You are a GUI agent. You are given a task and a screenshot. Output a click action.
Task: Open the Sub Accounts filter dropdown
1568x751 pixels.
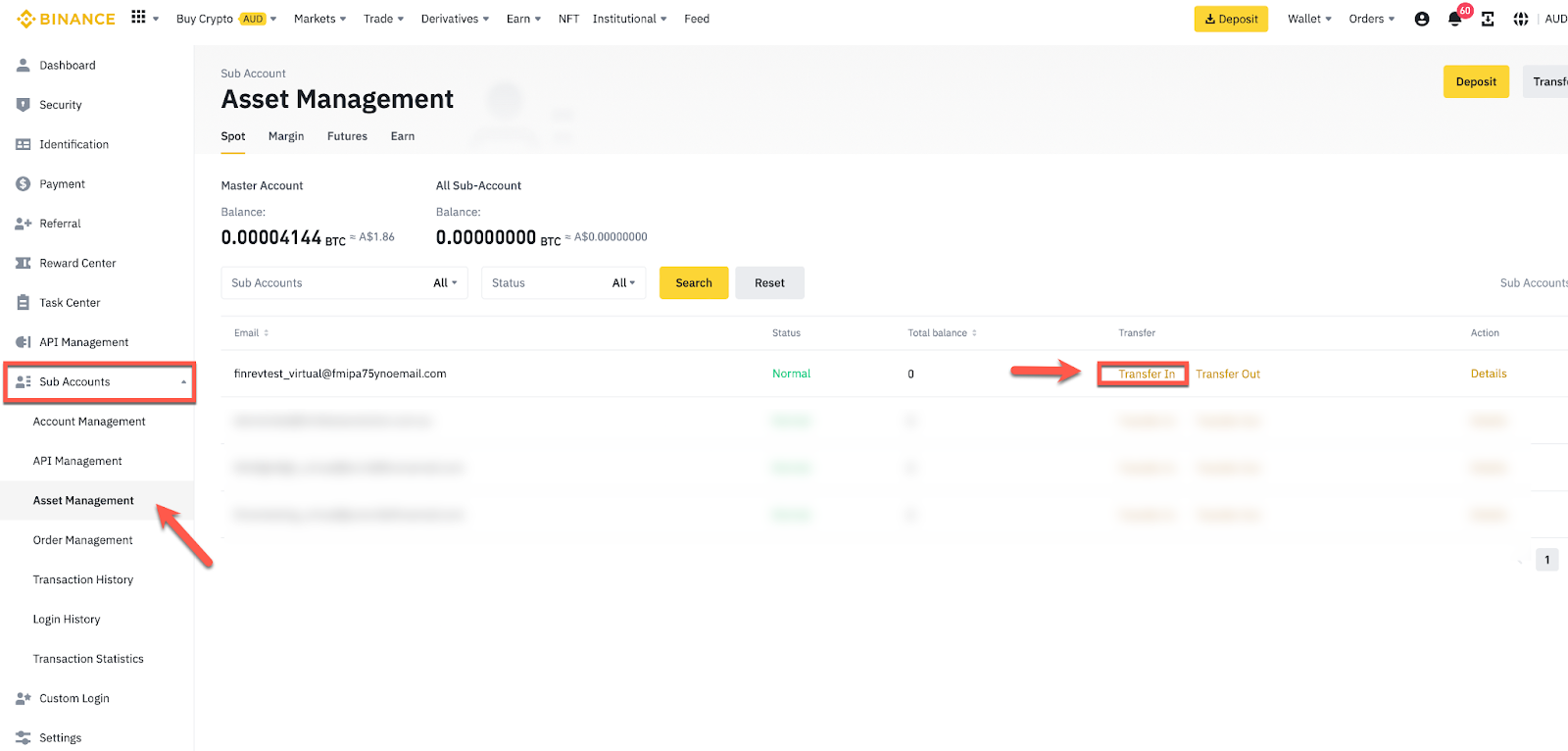(345, 283)
